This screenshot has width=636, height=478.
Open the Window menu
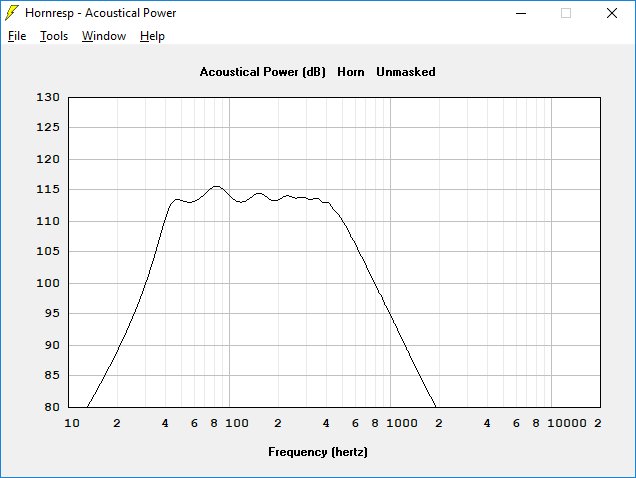point(104,36)
